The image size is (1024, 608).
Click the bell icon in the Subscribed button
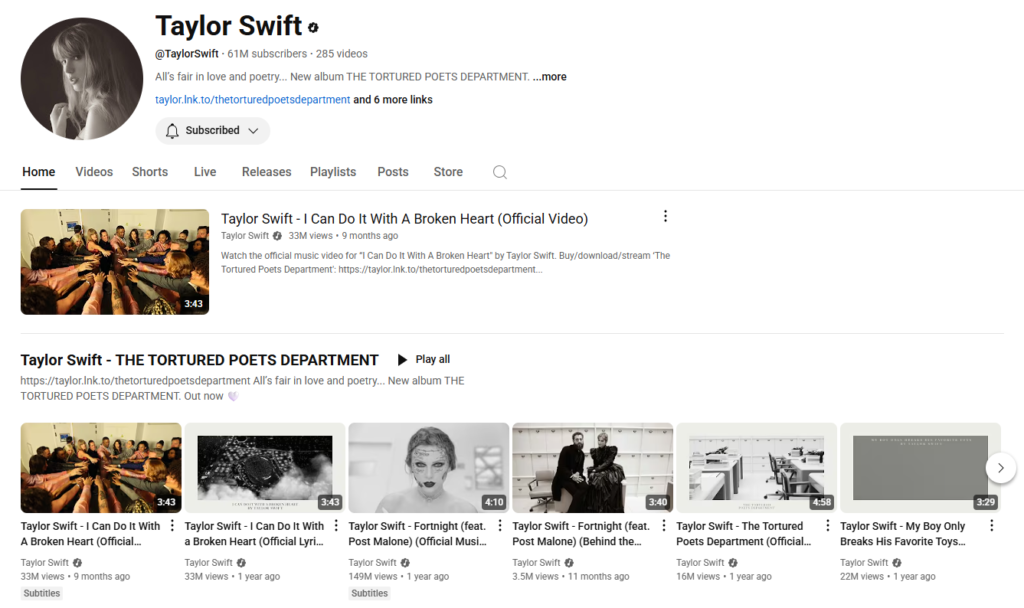pos(172,131)
